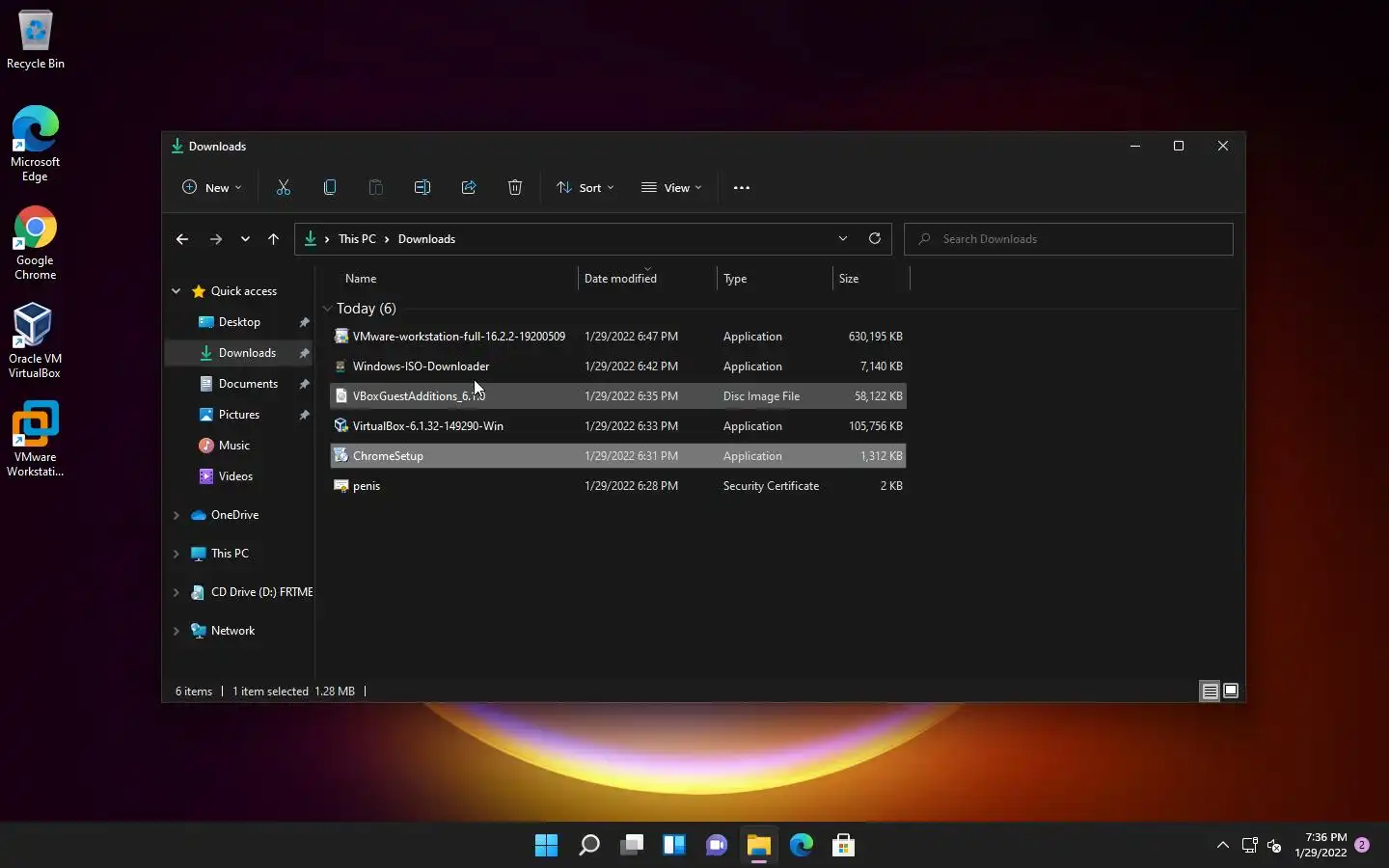
Task: Click the Delete trash icon in toolbar
Action: pos(515,188)
